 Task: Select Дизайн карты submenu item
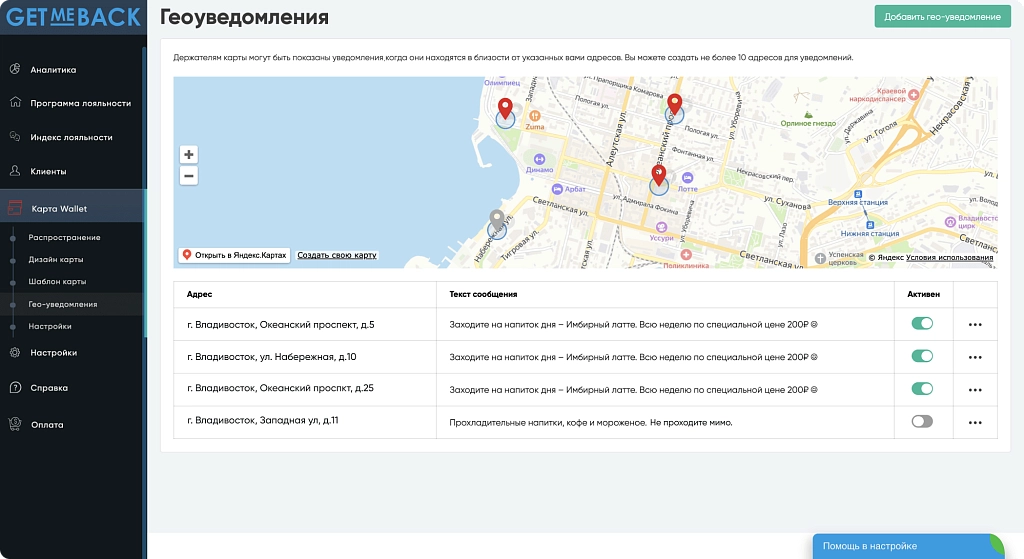(x=56, y=259)
